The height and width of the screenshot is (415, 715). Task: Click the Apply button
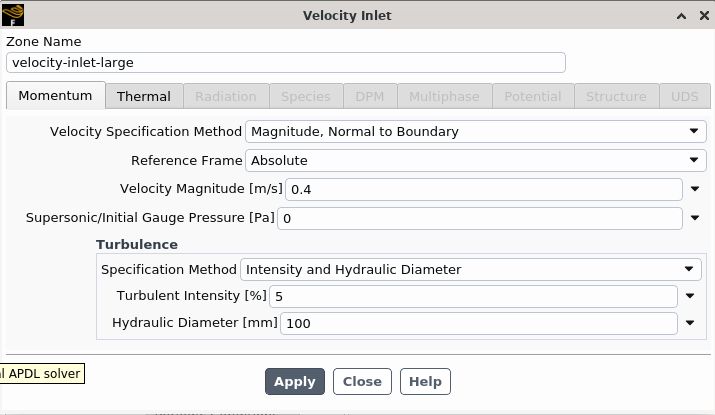tap(294, 381)
